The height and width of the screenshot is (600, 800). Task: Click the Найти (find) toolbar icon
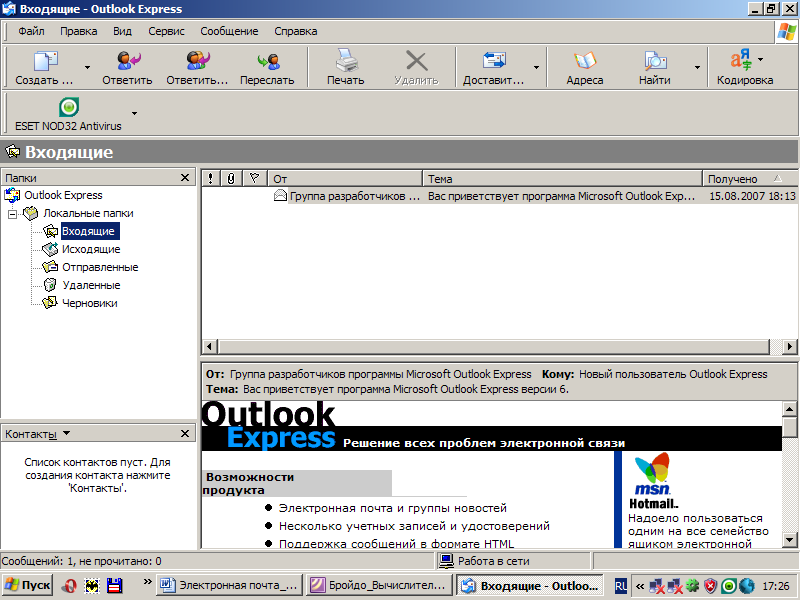pyautogui.click(x=655, y=61)
